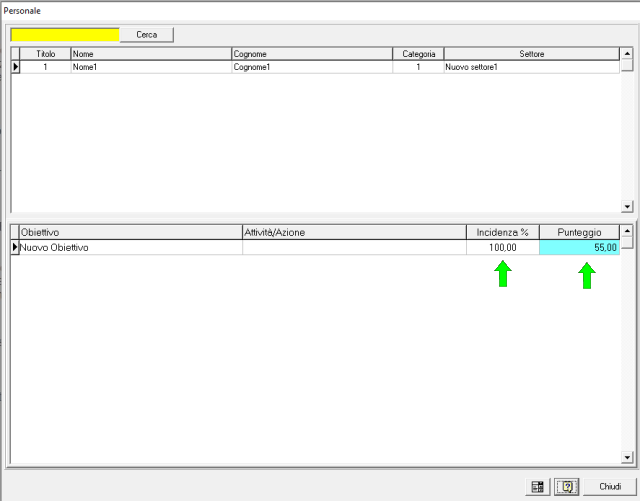Open the help question mark button
Image resolution: width=640 pixels, height=501 pixels.
[566, 486]
